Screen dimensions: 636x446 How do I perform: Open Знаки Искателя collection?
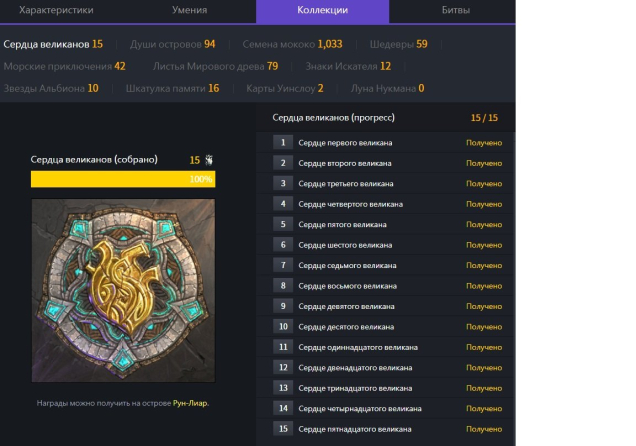point(348,66)
